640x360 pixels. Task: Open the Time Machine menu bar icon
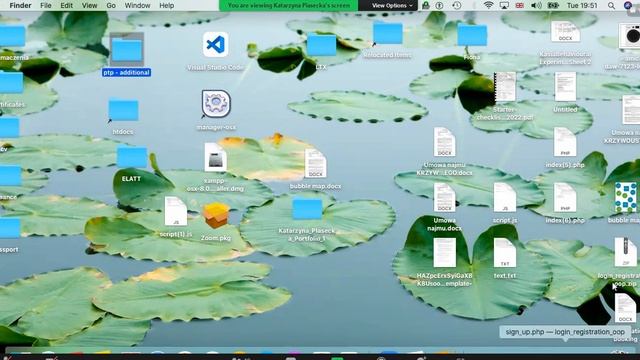coord(457,5)
